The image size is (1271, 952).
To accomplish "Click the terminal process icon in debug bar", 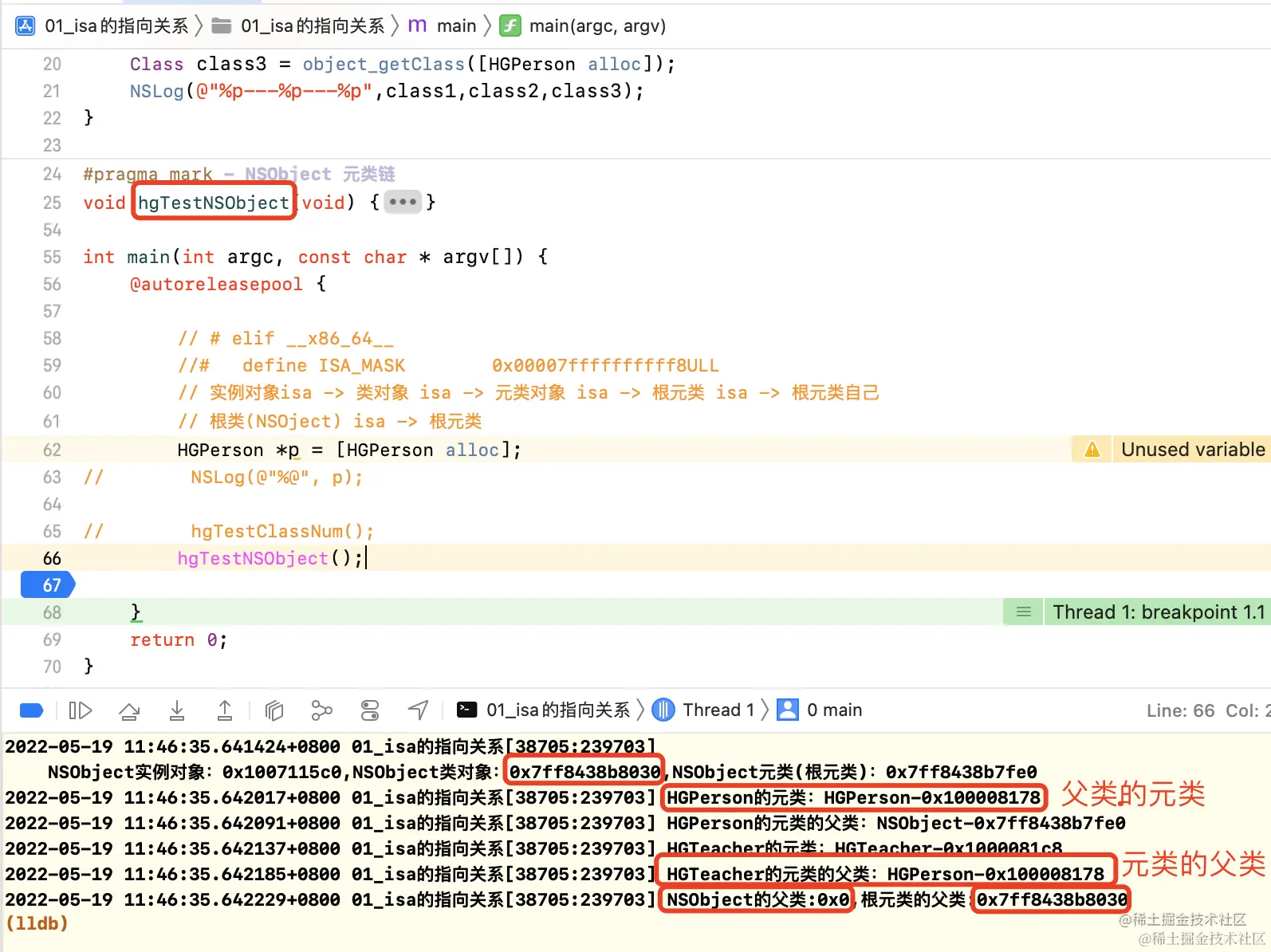I will tap(467, 710).
